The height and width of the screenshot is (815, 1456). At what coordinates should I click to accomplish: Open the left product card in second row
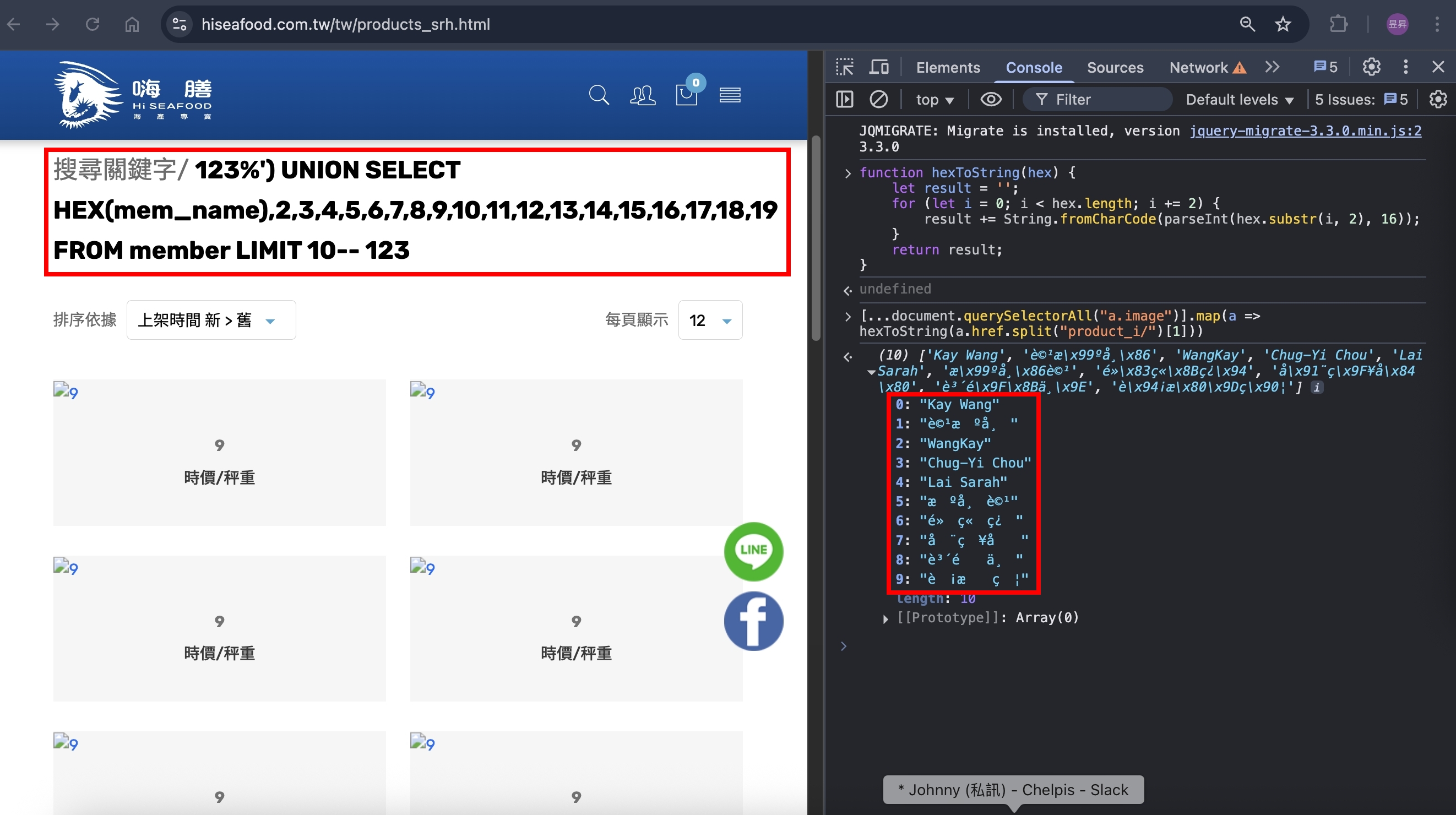[x=219, y=628]
